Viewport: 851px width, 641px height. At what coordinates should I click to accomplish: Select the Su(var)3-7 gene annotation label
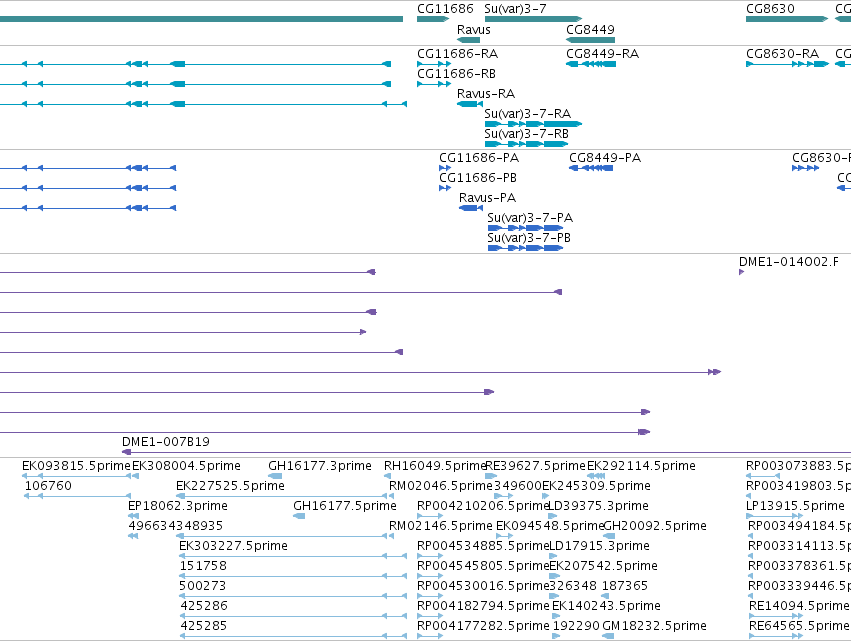tap(515, 9)
